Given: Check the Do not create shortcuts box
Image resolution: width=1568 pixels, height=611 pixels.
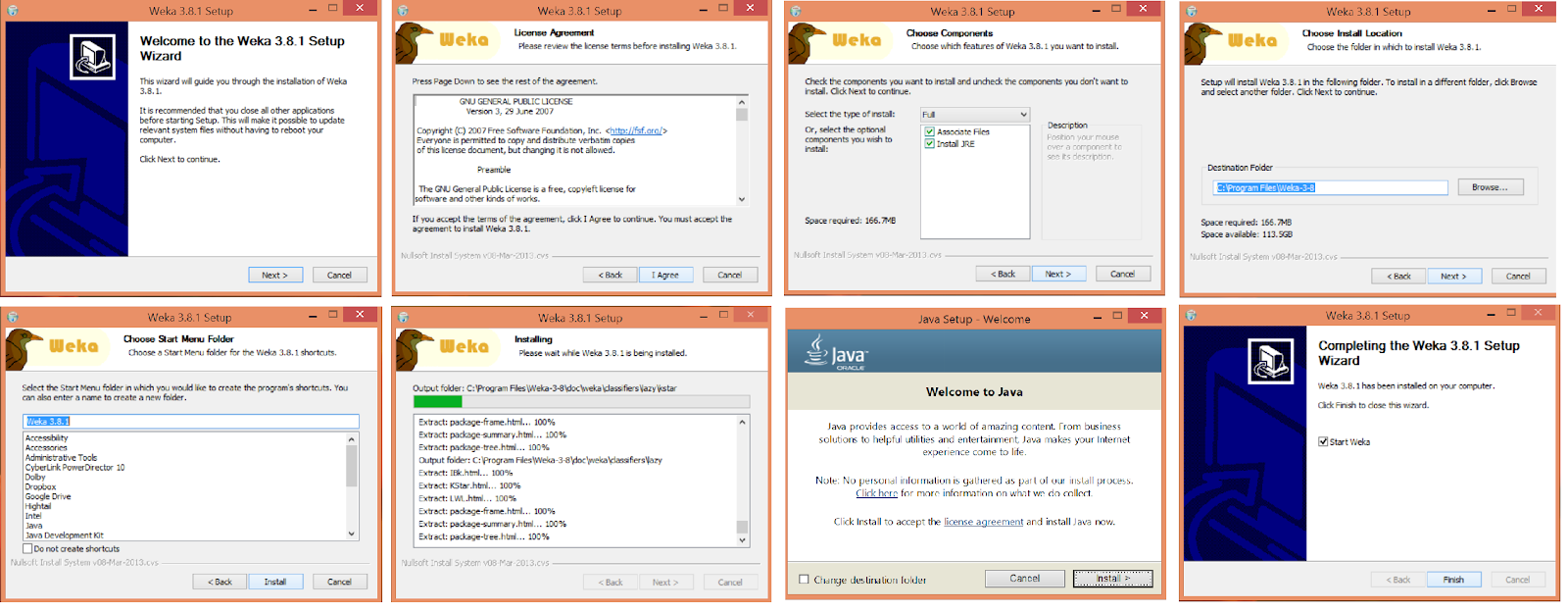Looking at the screenshot, I should pos(27,548).
